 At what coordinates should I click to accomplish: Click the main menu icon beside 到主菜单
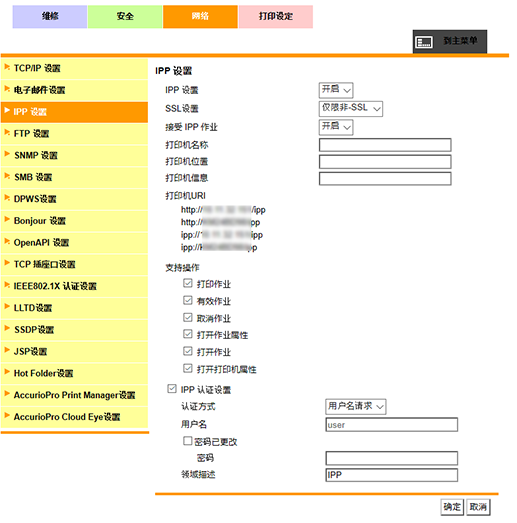(424, 42)
